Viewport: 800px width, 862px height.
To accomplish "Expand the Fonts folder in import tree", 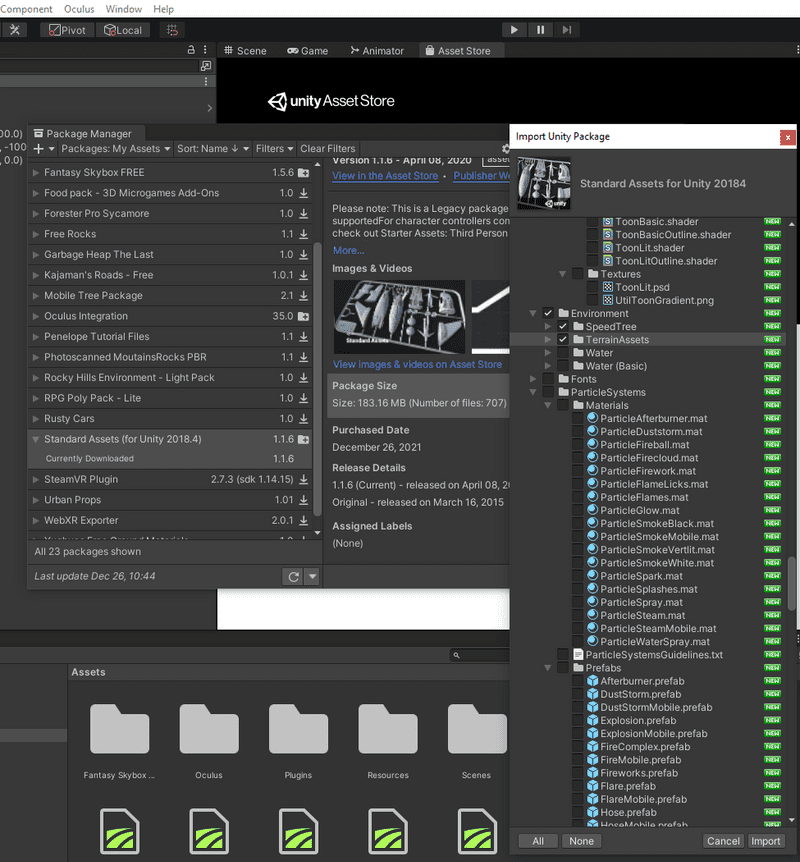I will 533,379.
